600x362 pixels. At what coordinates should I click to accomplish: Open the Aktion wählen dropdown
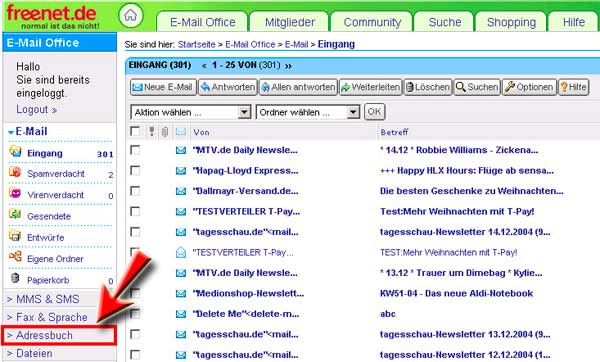(x=191, y=113)
